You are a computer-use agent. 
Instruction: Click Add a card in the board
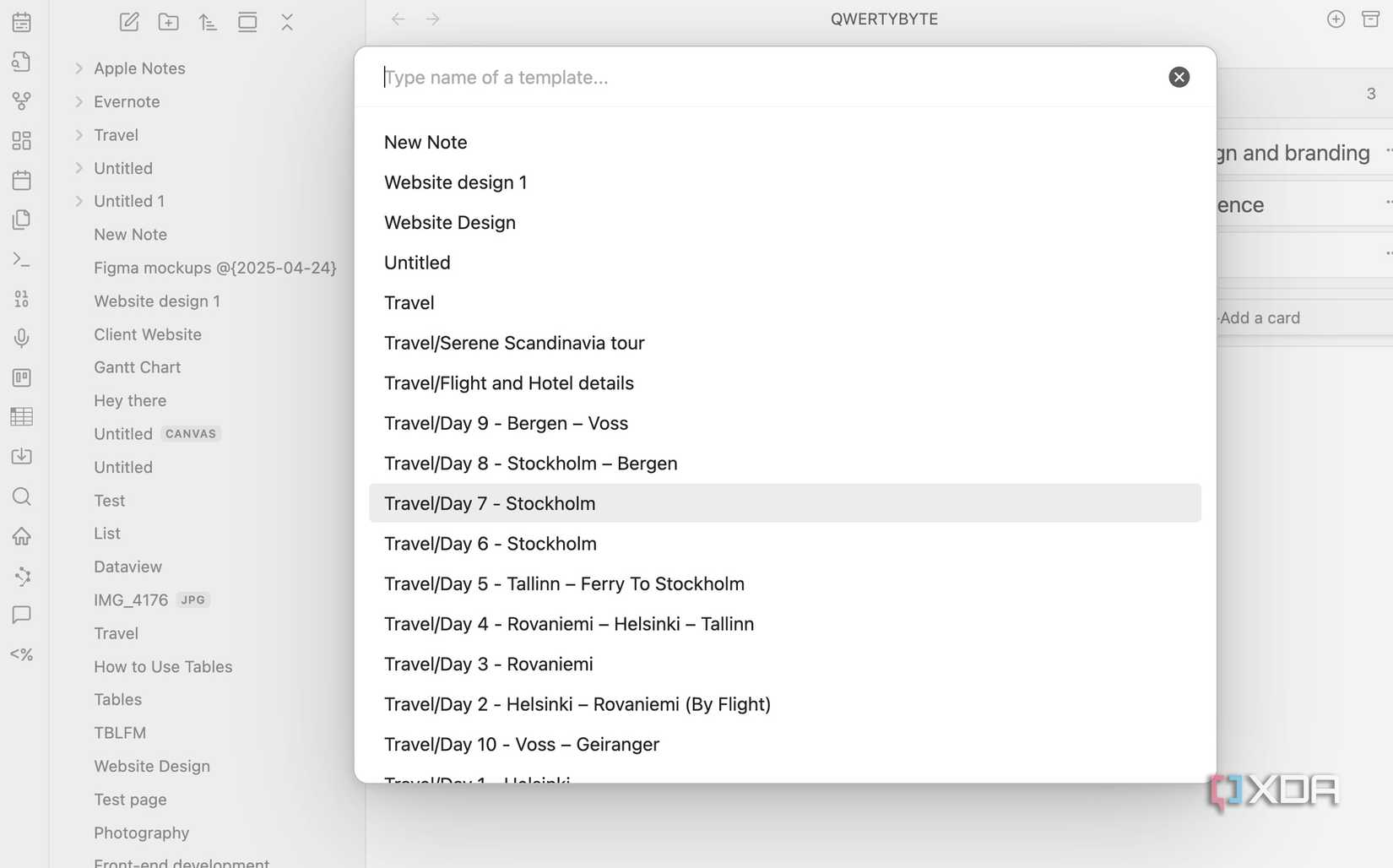pos(1260,318)
